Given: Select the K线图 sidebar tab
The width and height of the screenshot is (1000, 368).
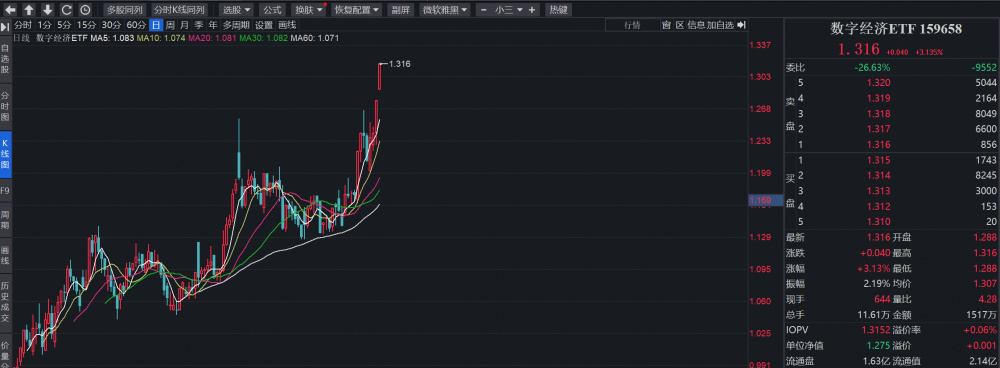Looking at the screenshot, I should [5, 154].
